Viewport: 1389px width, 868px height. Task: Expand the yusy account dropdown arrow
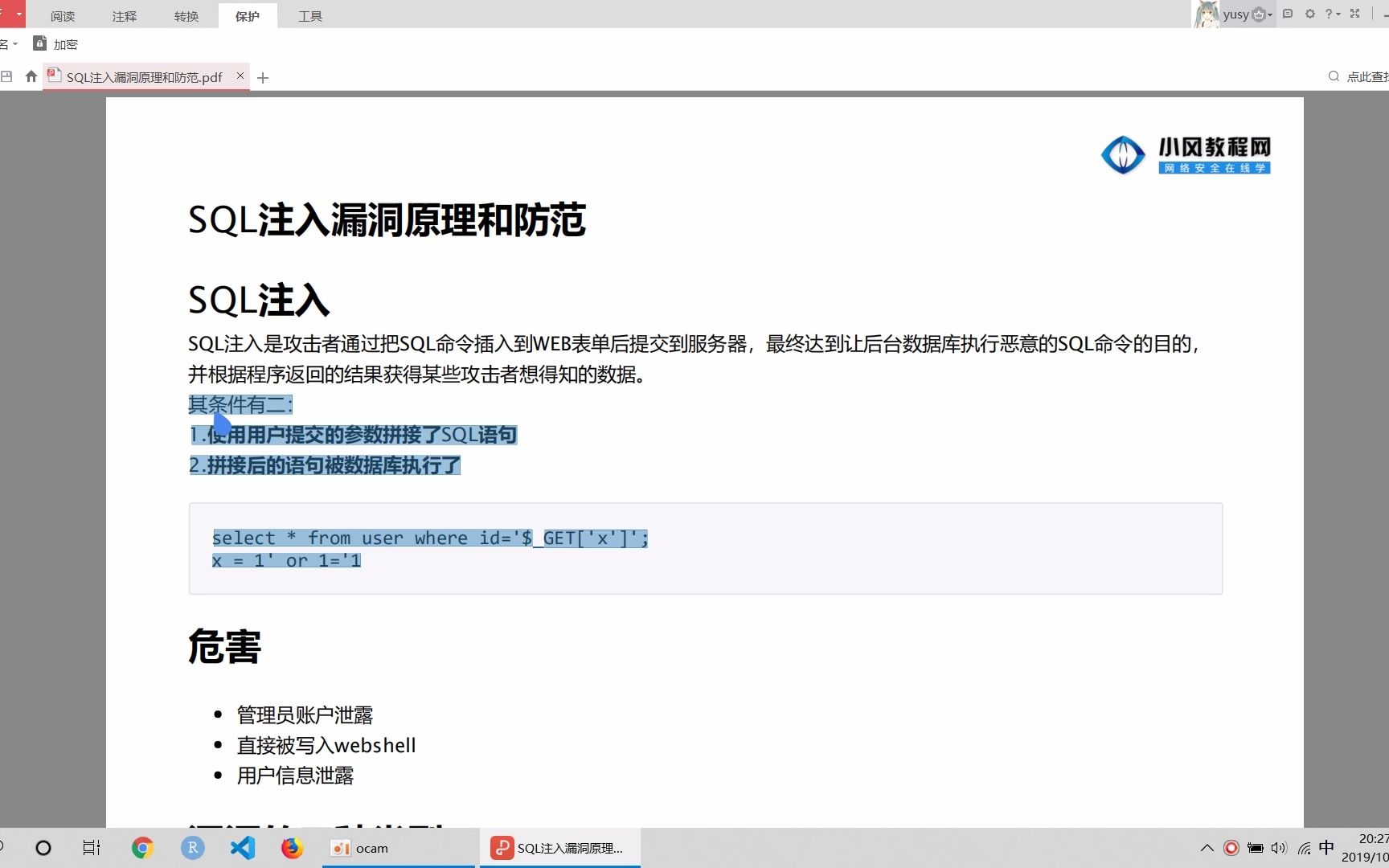point(1270,14)
